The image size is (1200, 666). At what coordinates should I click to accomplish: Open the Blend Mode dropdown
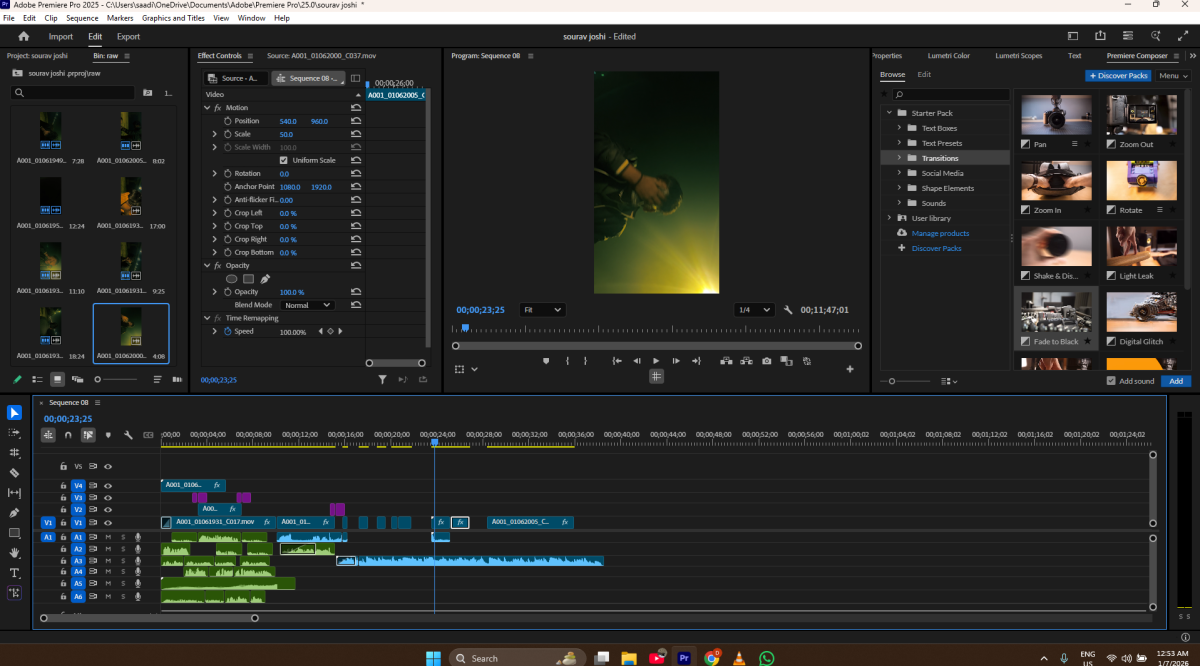click(308, 305)
